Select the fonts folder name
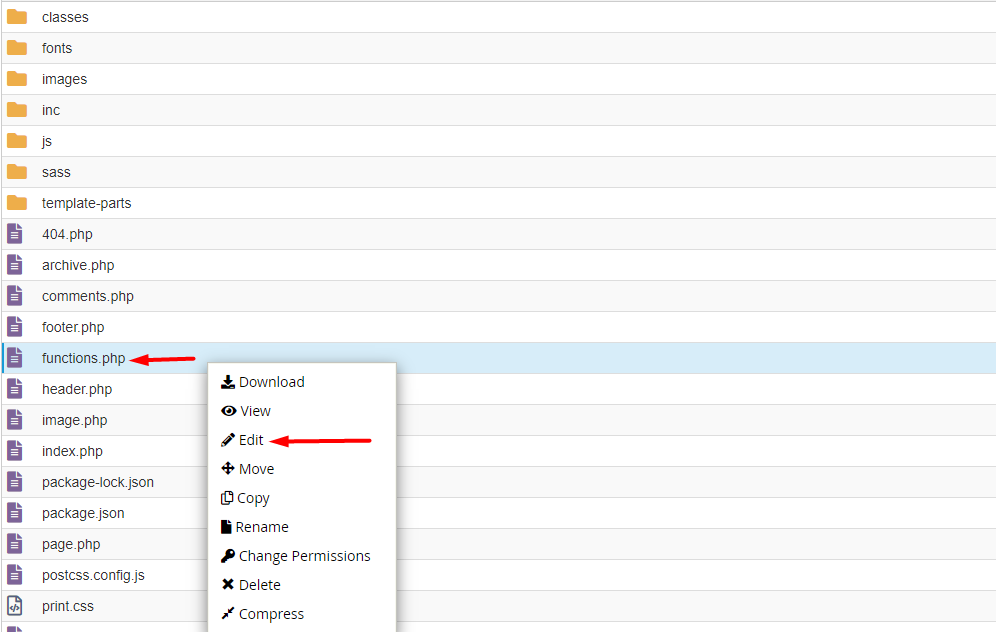The image size is (996, 632). point(57,48)
